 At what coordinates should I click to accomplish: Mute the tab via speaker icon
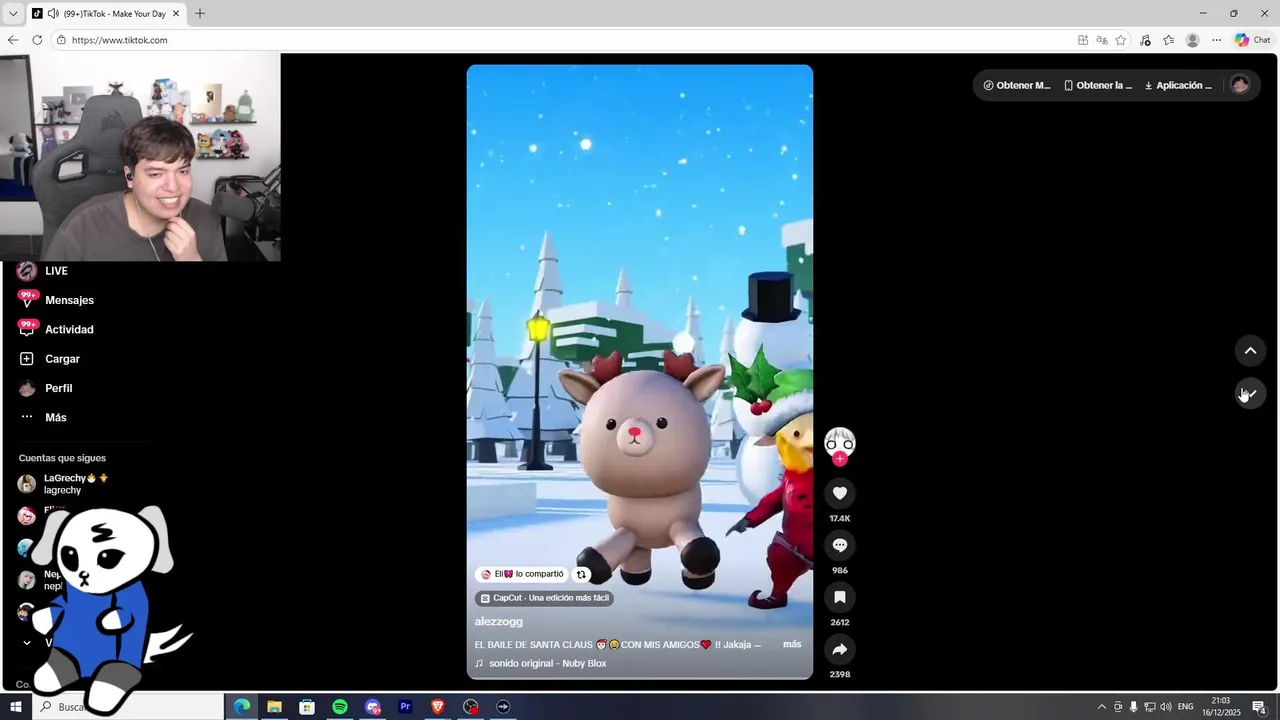[x=53, y=14]
